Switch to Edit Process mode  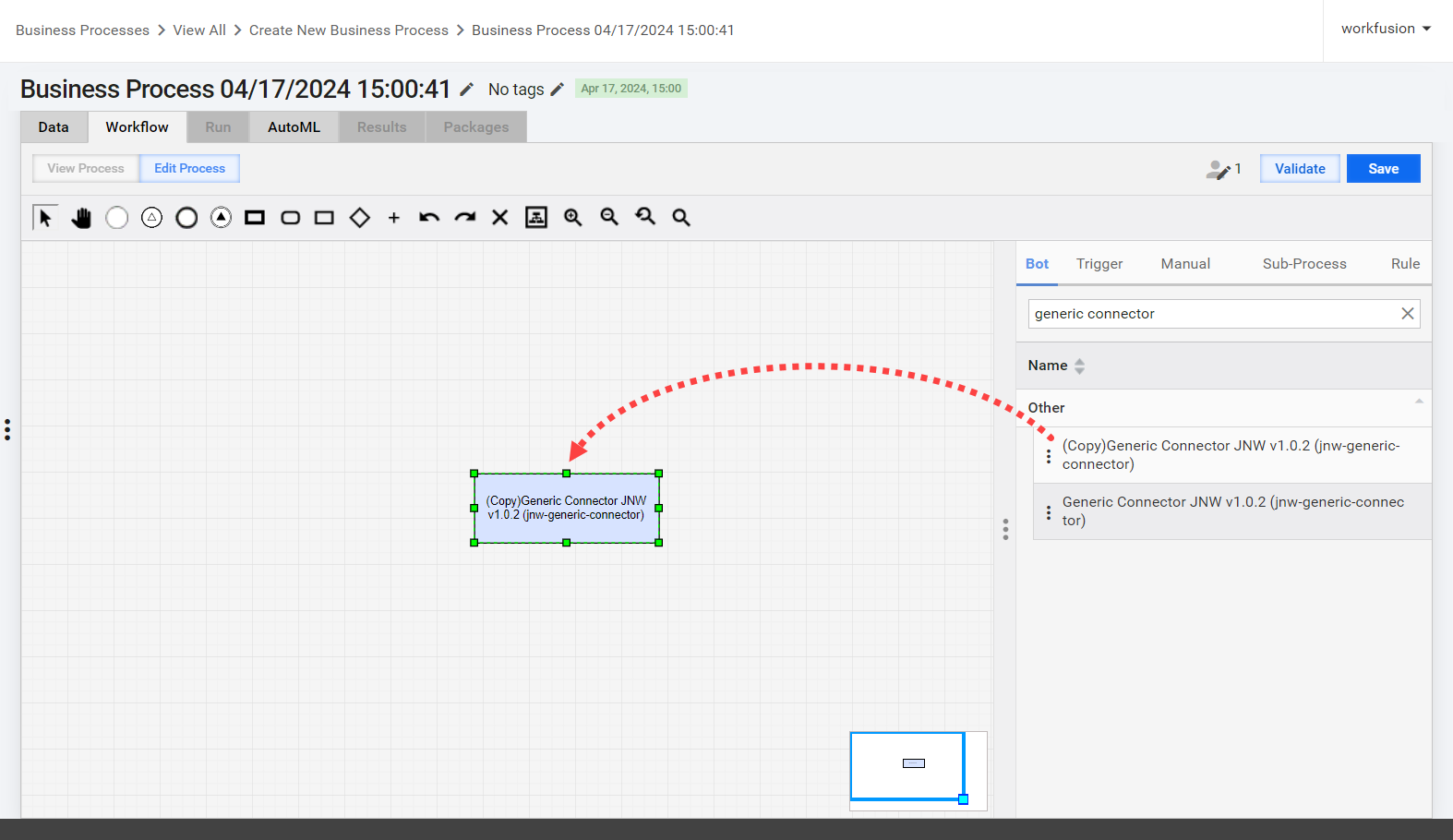click(190, 168)
